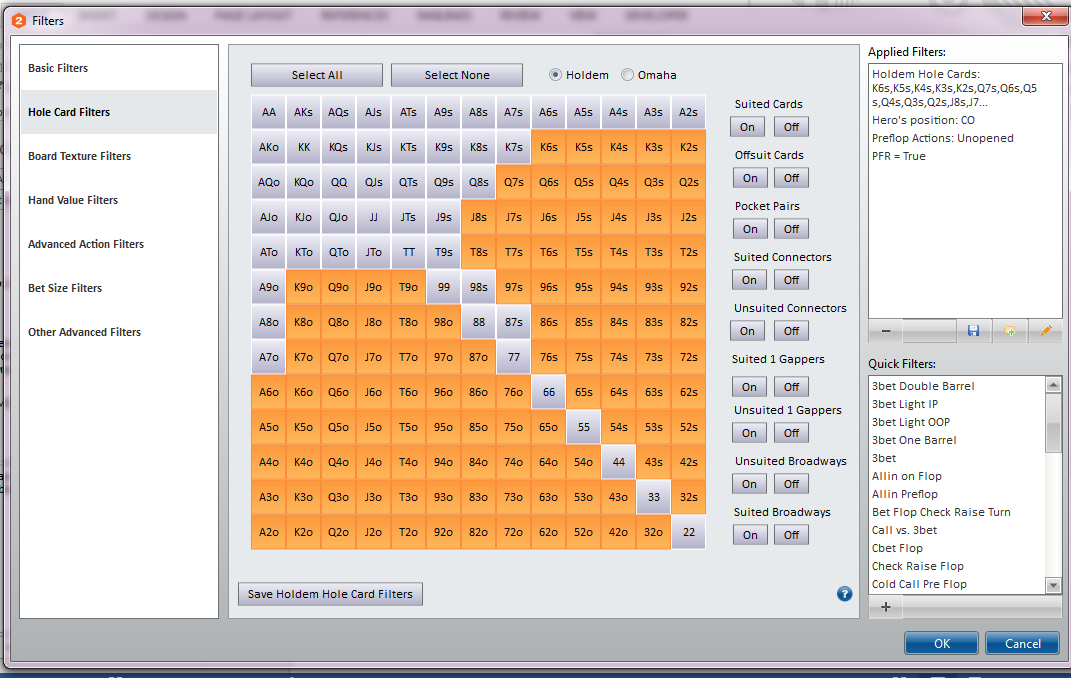The width and height of the screenshot is (1071, 678).
Task: Click the minus remove-filter icon
Action: click(886, 330)
